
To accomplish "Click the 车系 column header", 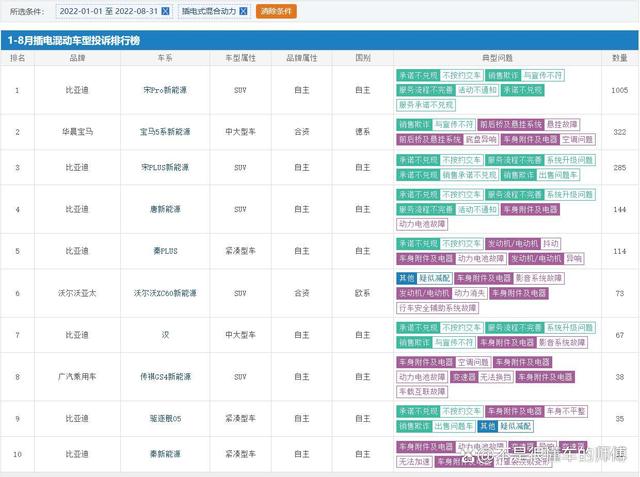I will [x=165, y=58].
